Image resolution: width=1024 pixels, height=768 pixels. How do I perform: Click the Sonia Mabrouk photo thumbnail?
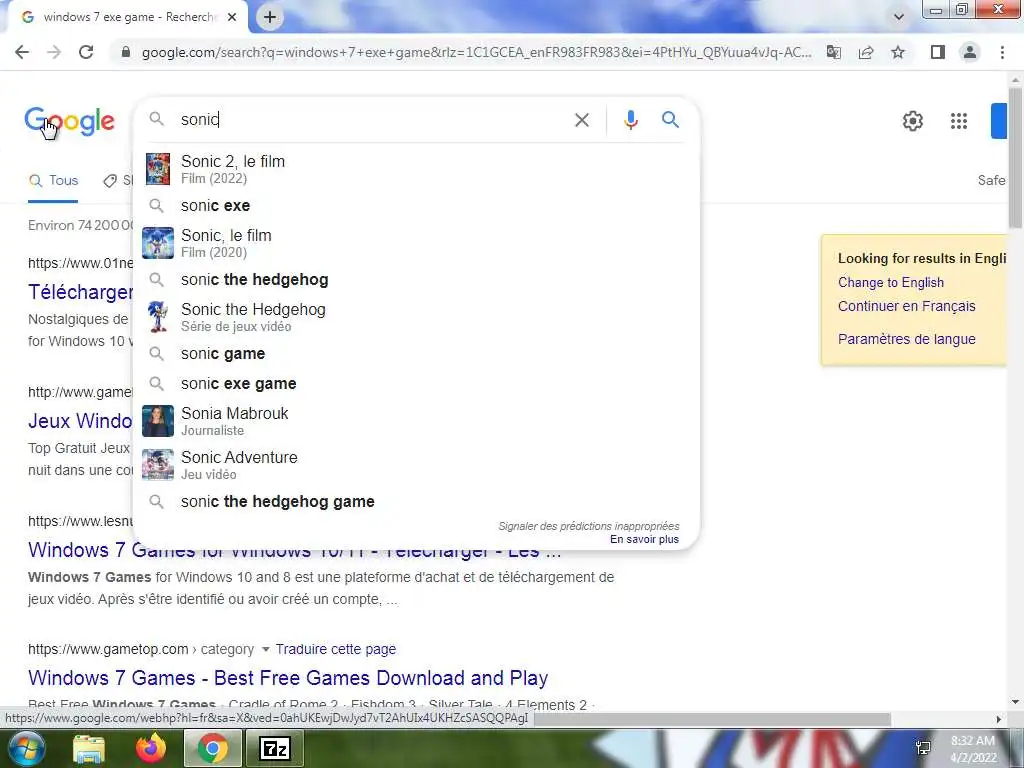tap(158, 421)
